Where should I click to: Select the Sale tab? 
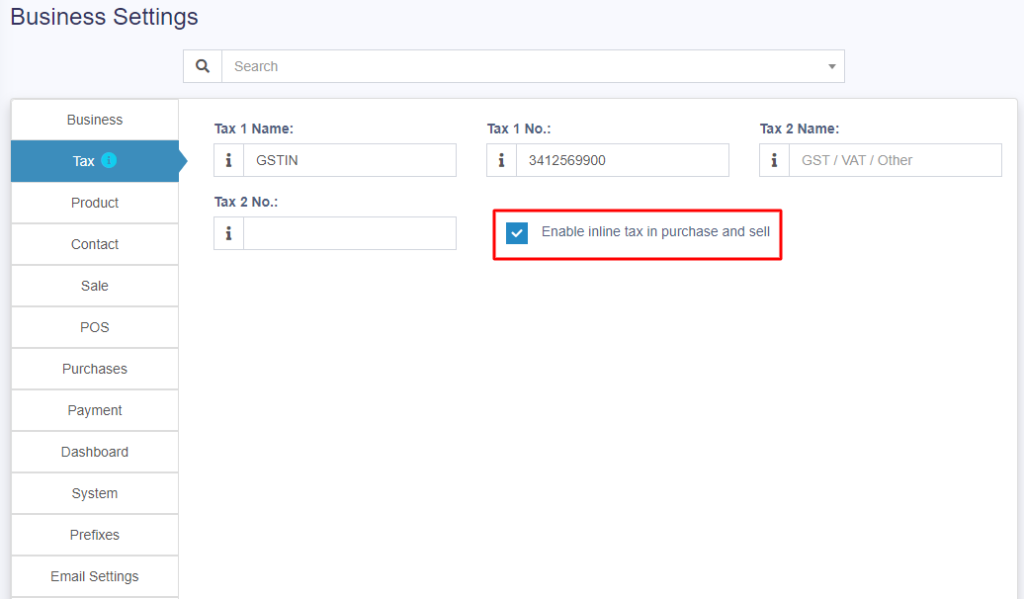95,286
